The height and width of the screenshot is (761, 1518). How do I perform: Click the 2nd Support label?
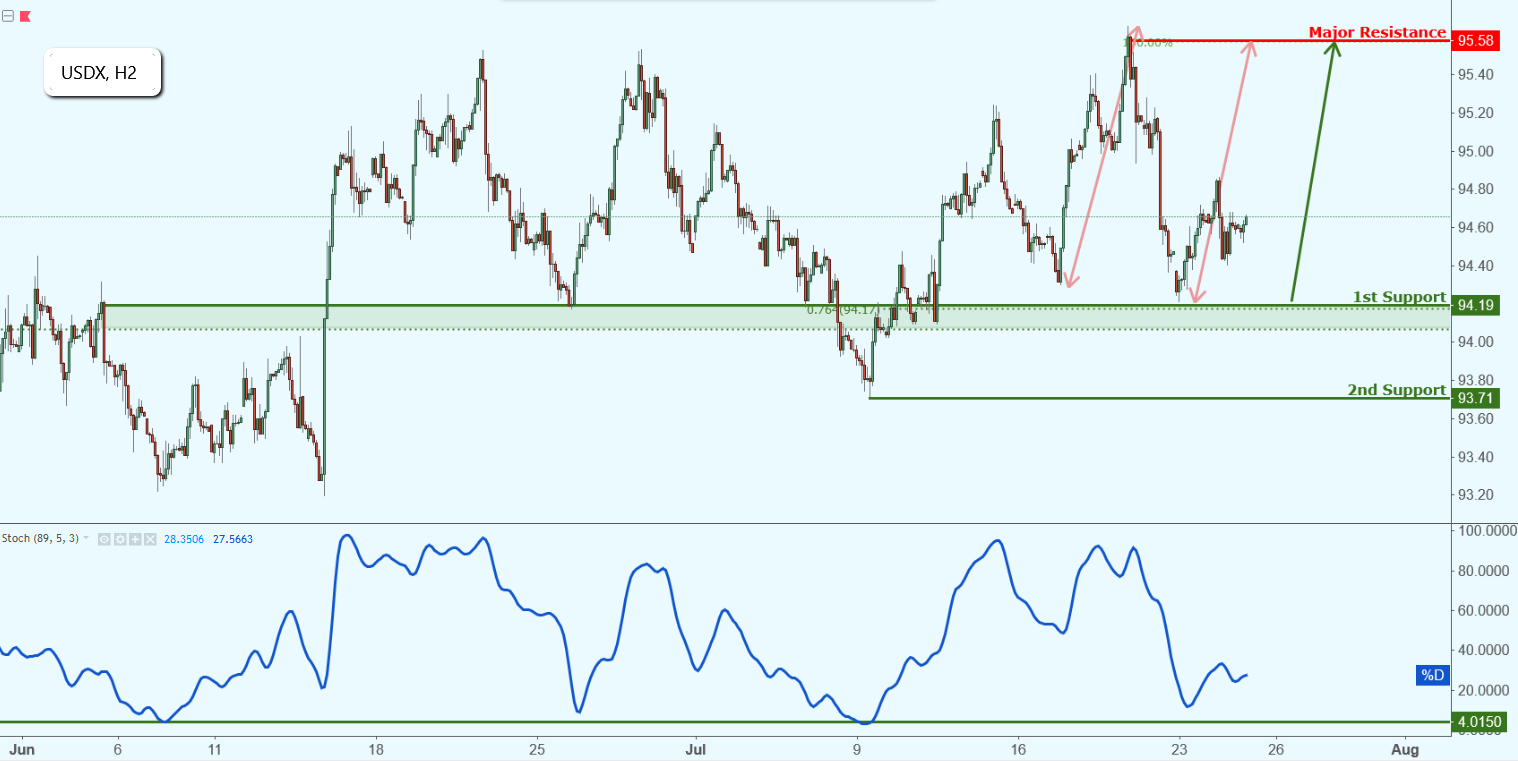pos(1396,390)
